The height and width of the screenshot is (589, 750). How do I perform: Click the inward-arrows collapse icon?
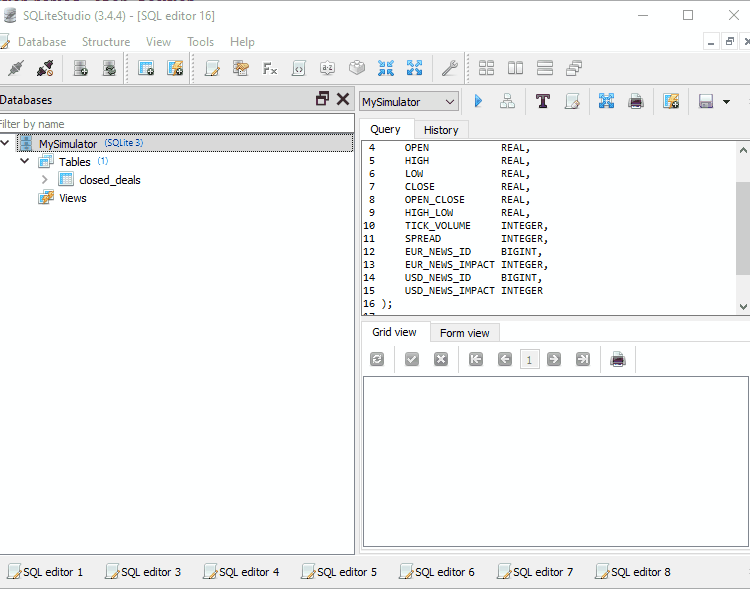click(x=386, y=68)
